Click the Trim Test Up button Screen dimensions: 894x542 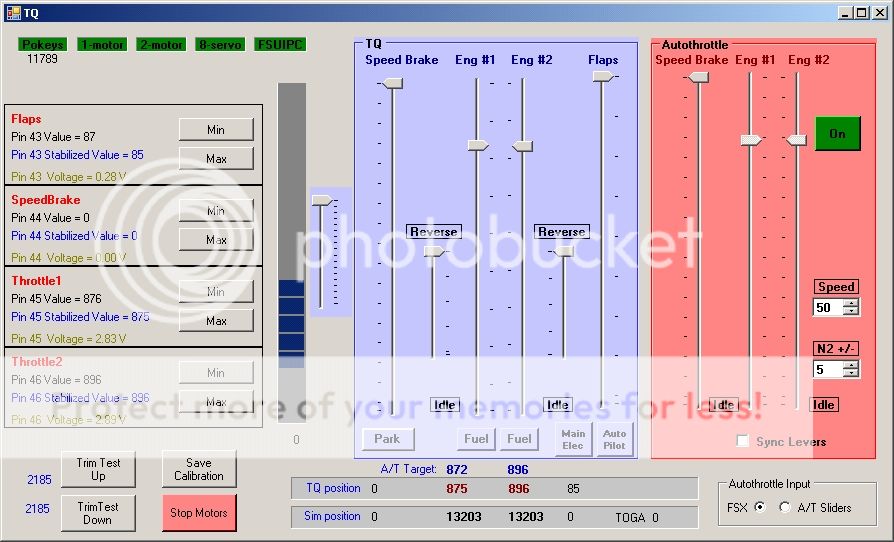98,469
